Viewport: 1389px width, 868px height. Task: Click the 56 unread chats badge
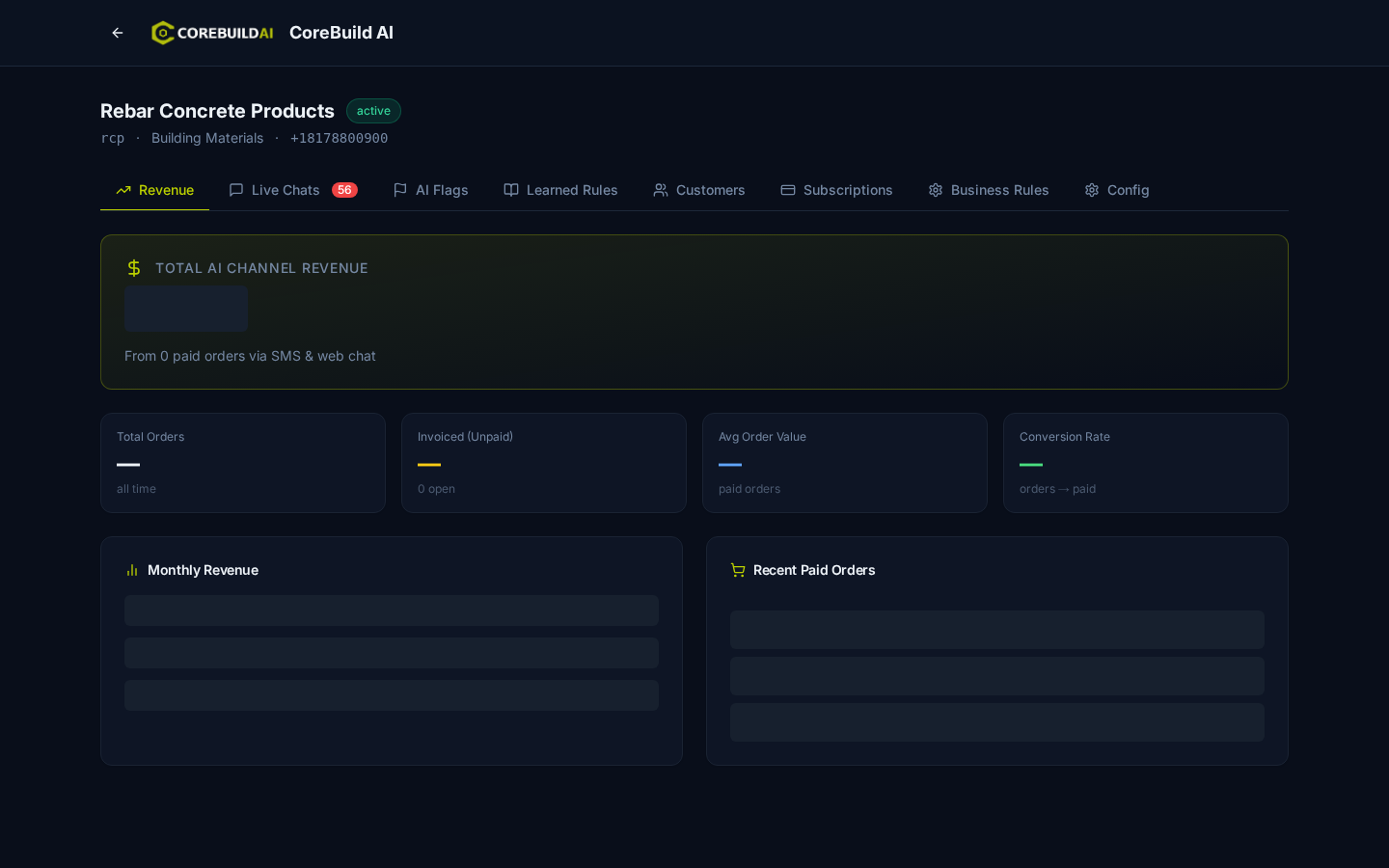click(344, 190)
